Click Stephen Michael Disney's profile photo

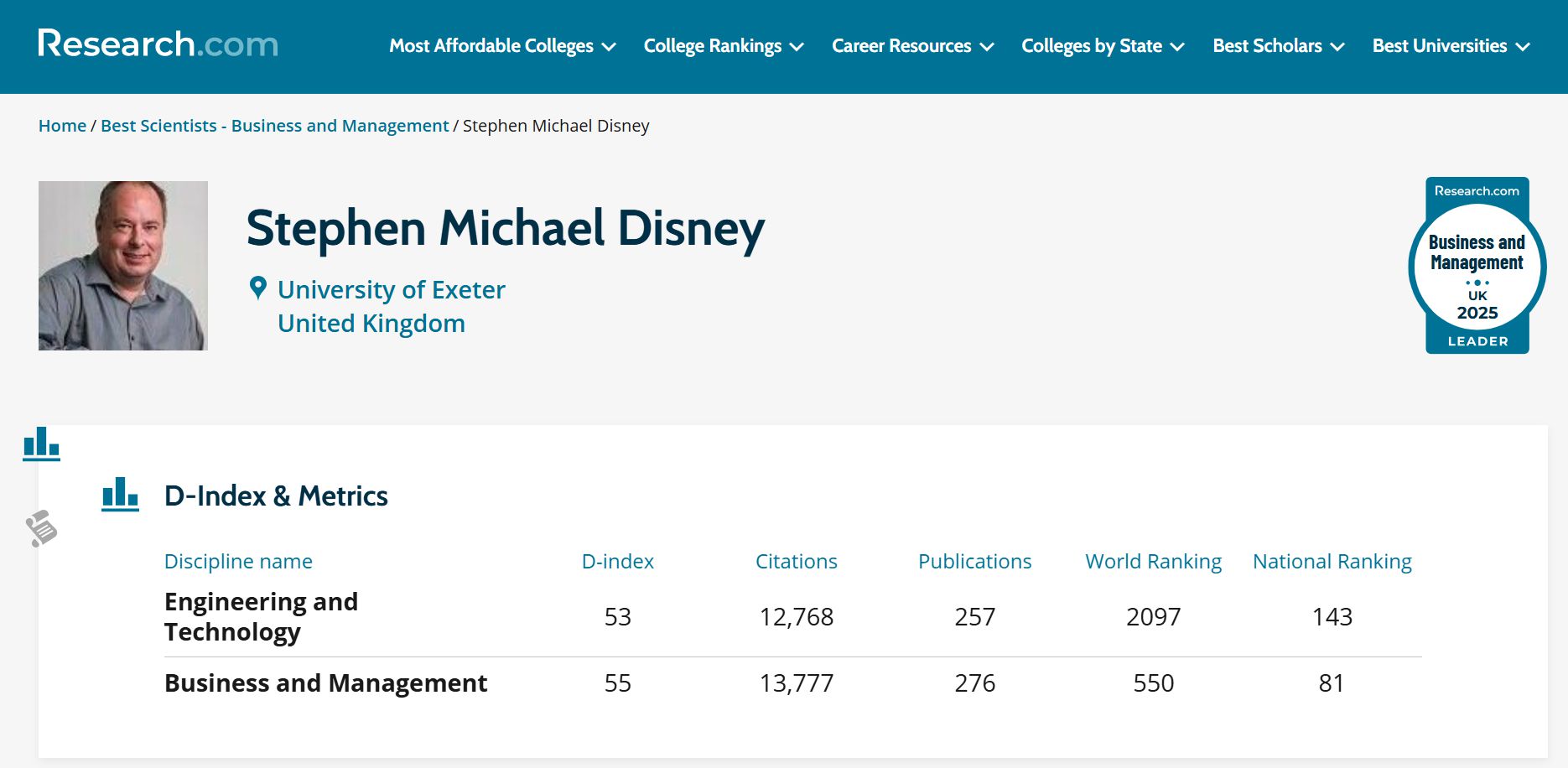click(123, 266)
